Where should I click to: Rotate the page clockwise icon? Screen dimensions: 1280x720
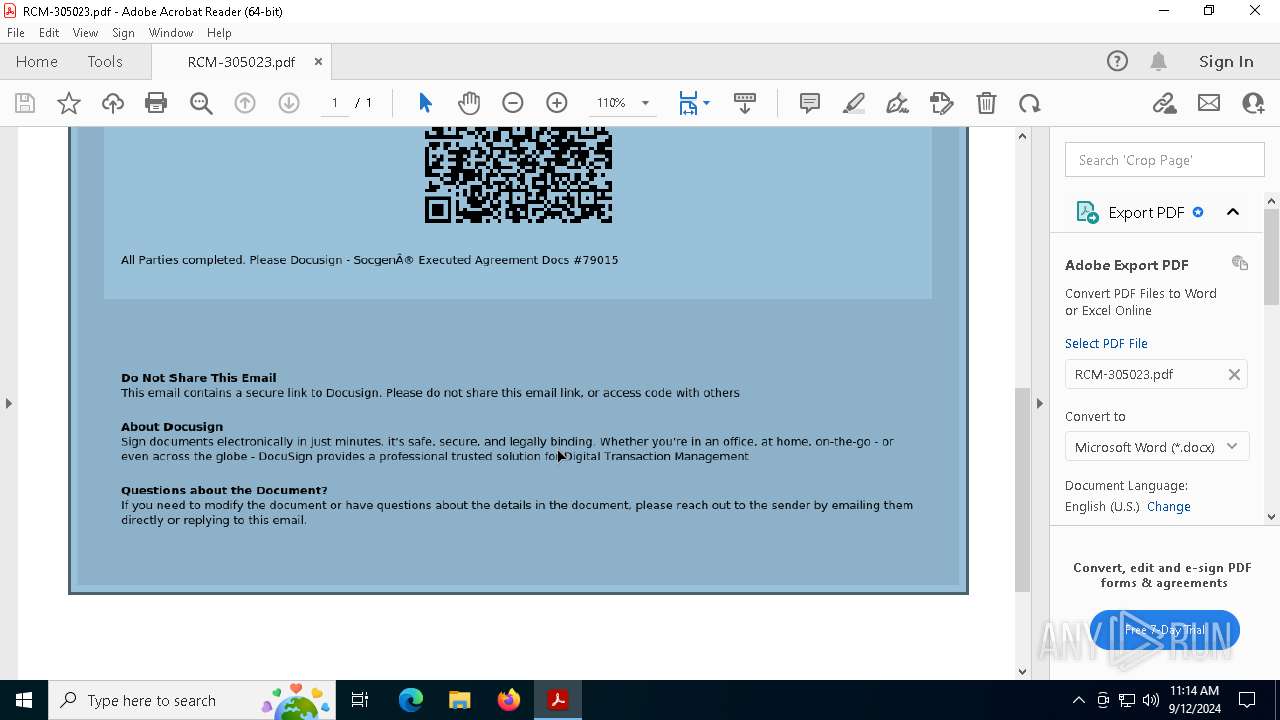pyautogui.click(x=1030, y=103)
